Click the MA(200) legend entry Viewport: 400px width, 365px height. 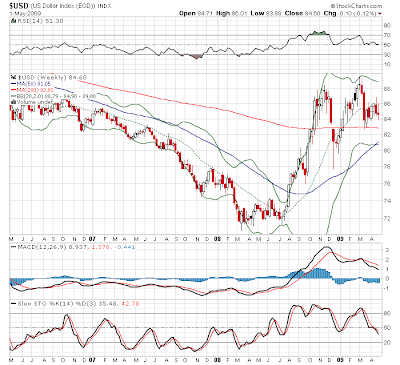[x=32, y=90]
